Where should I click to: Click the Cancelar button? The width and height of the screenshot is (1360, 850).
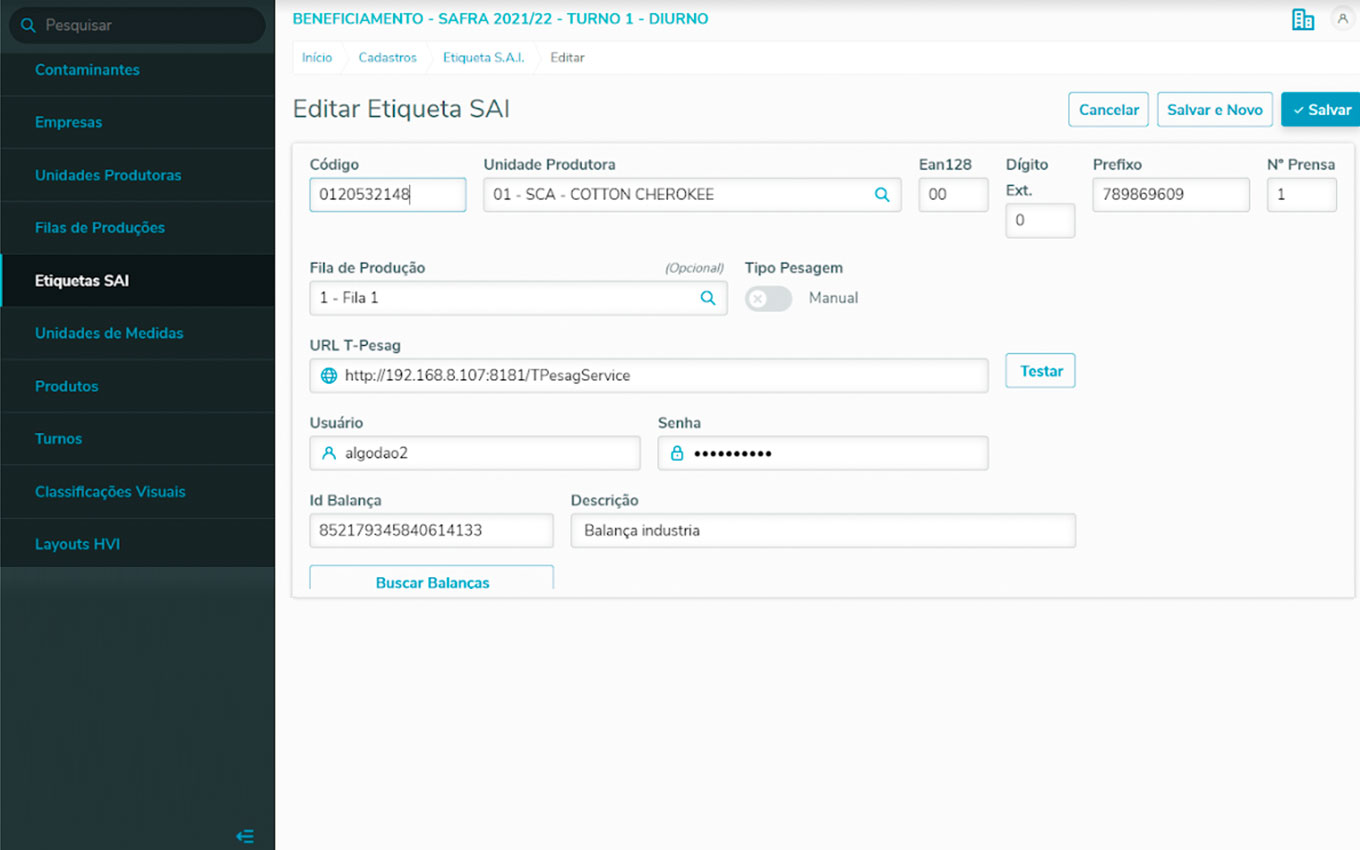point(1108,110)
